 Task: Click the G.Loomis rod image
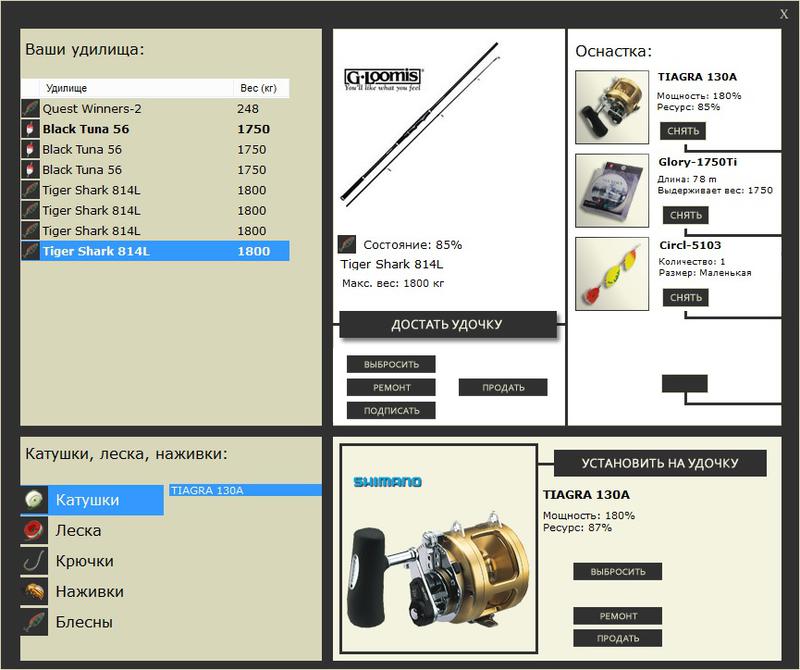point(419,125)
